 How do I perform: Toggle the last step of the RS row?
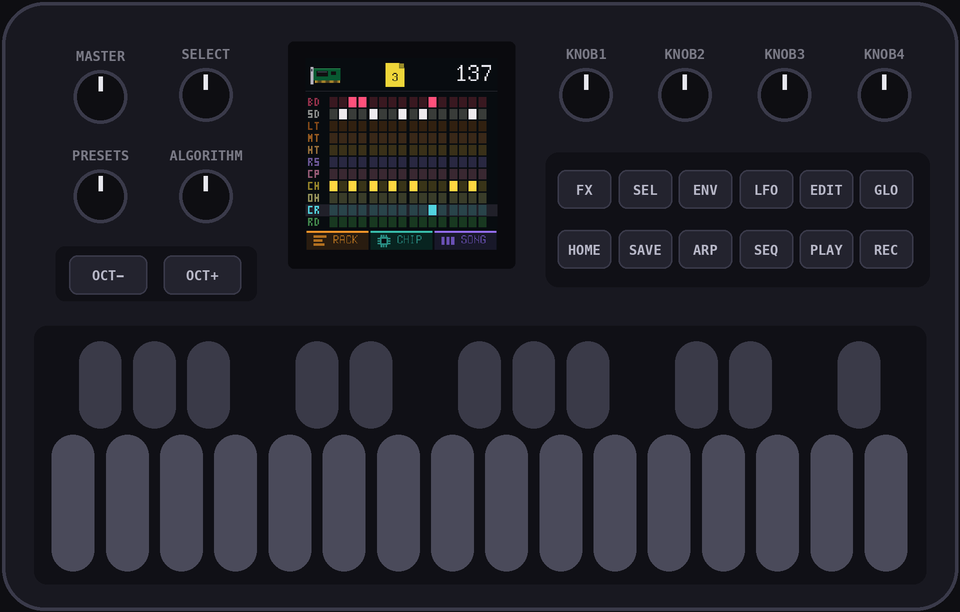482,162
